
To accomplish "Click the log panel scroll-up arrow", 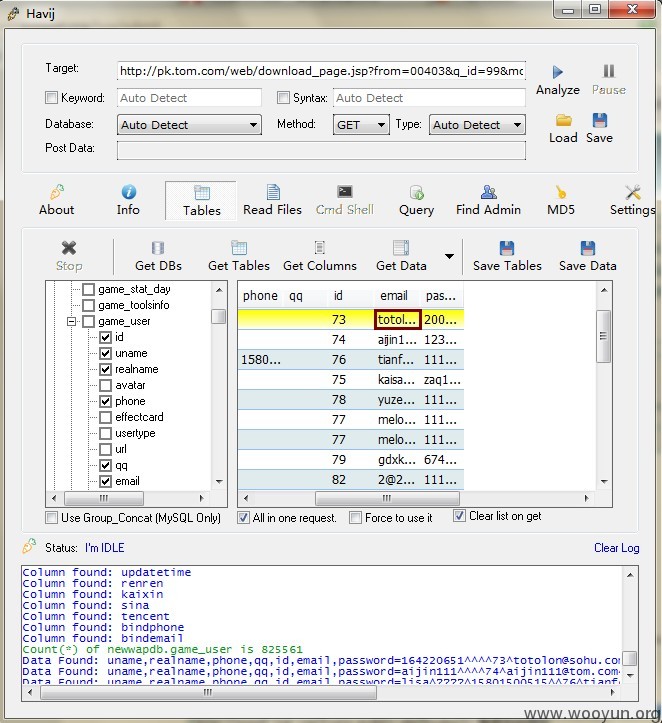I will pos(630,575).
